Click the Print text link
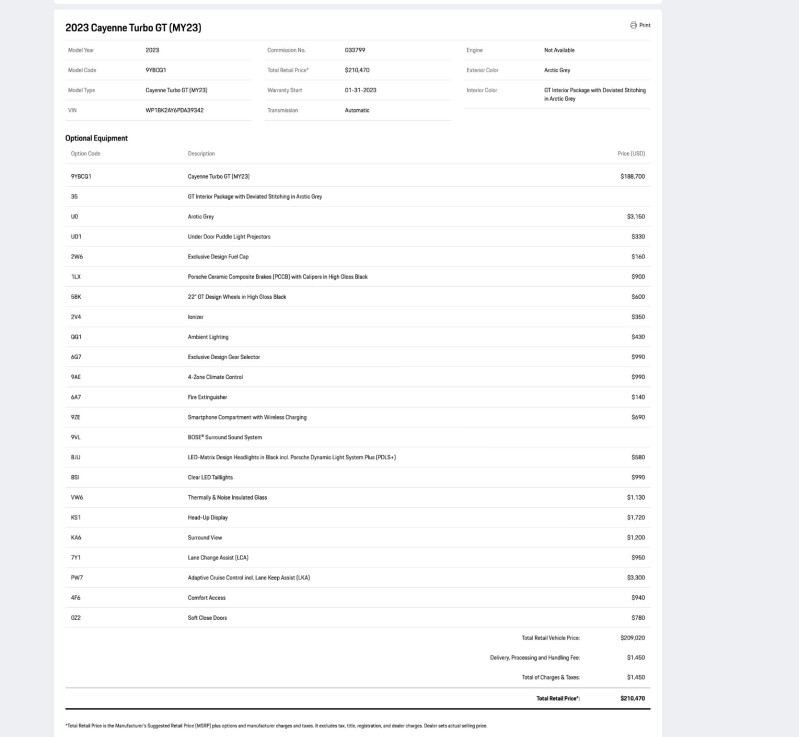Image resolution: width=799 pixels, height=737 pixels. point(644,25)
